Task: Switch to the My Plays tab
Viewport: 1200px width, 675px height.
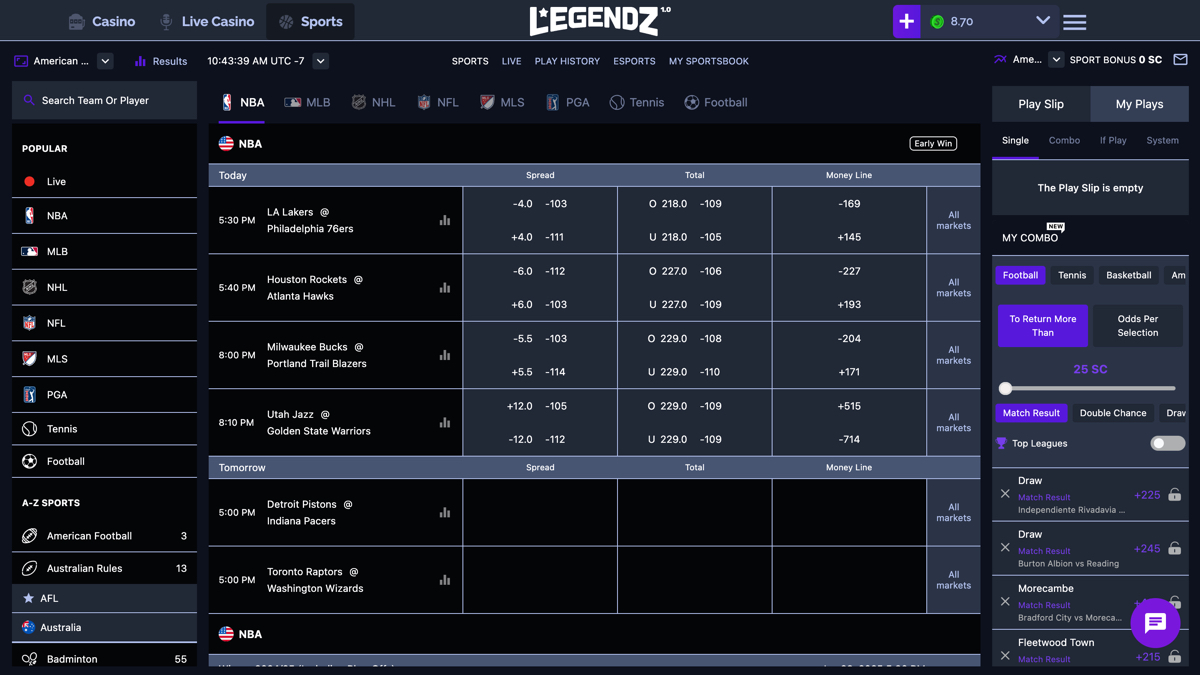Action: [1139, 103]
